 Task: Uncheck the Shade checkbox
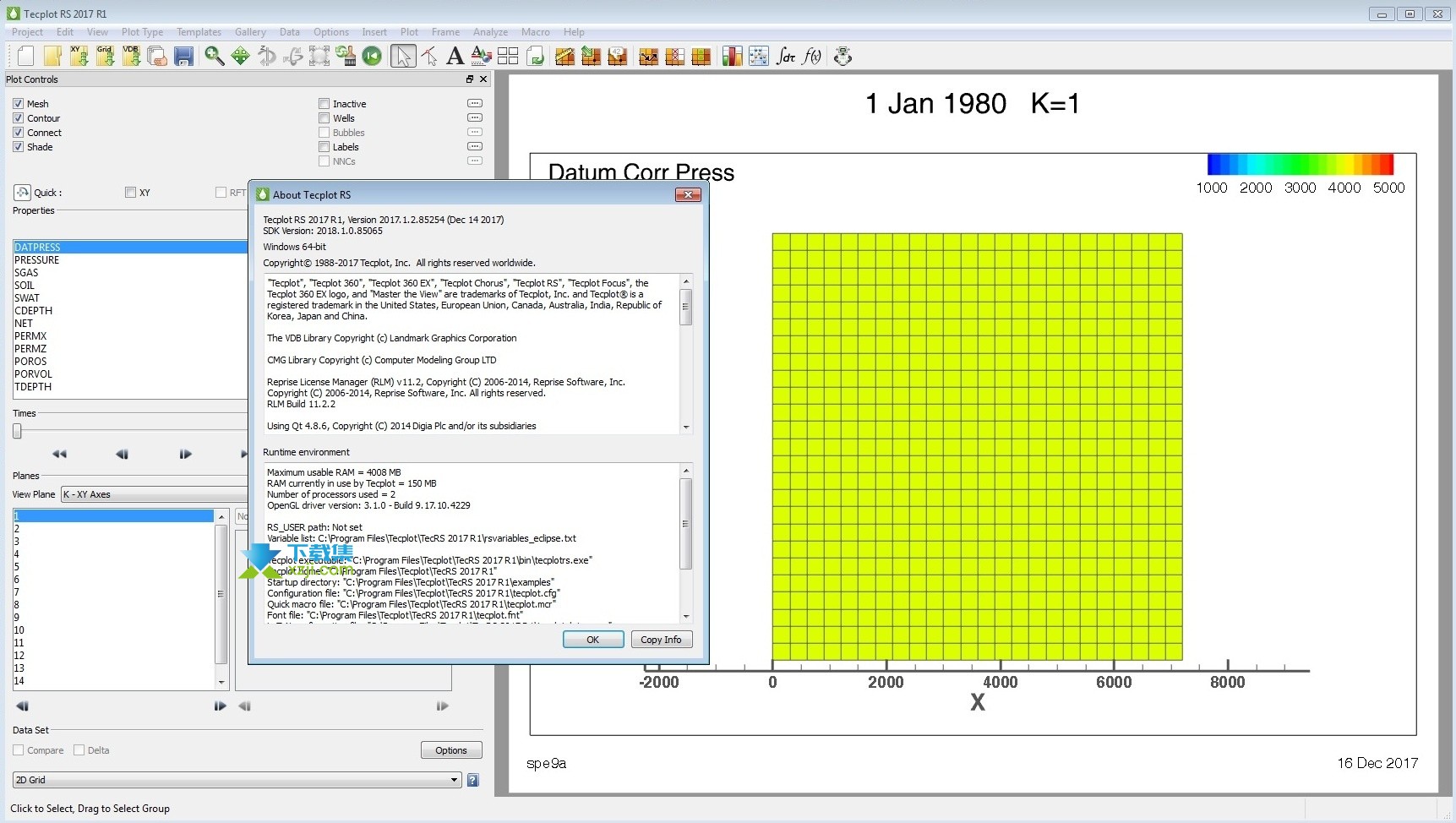(18, 147)
